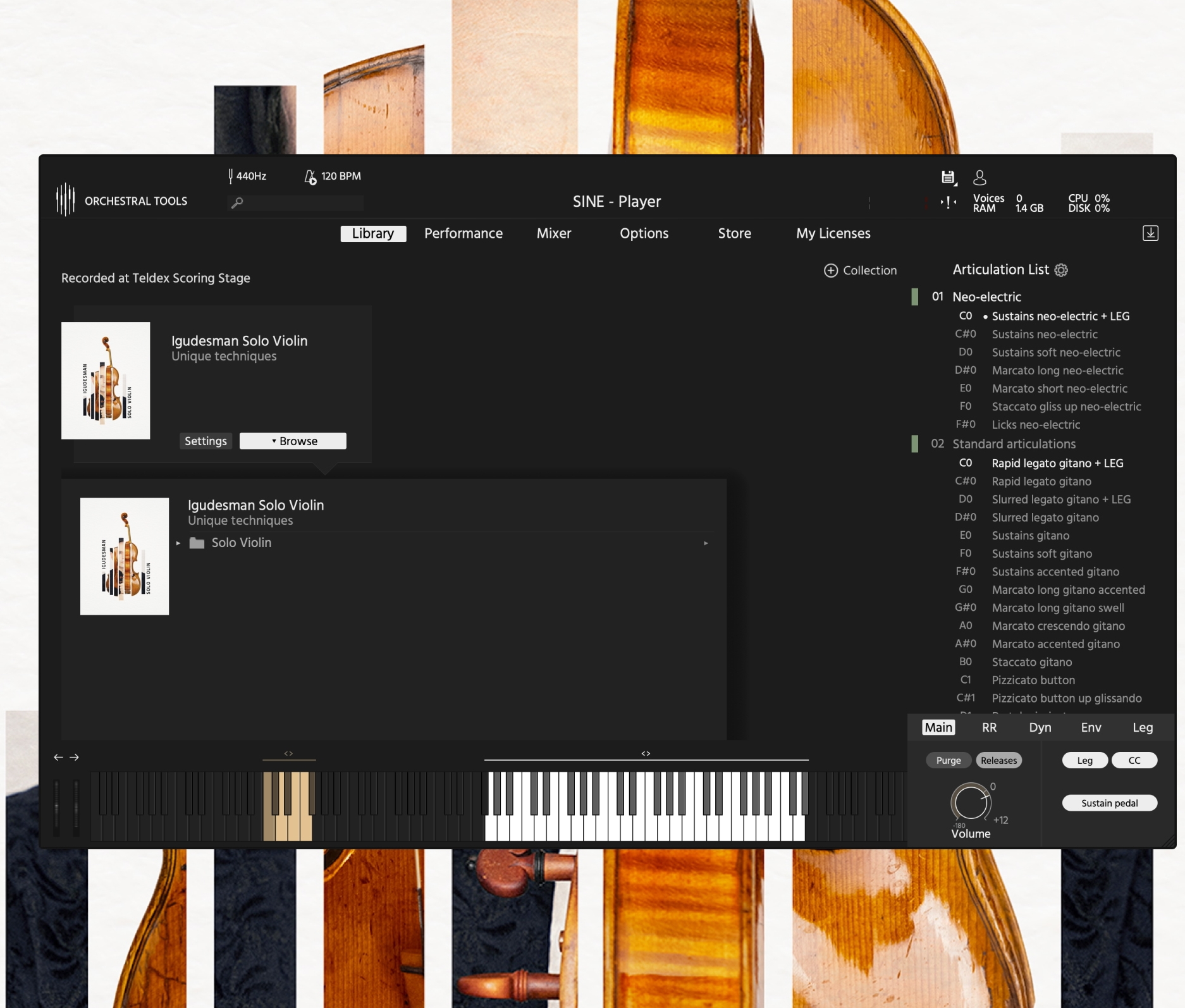Screen dimensions: 1185x1008
Task: Toggle the Purge button
Action: (948, 761)
